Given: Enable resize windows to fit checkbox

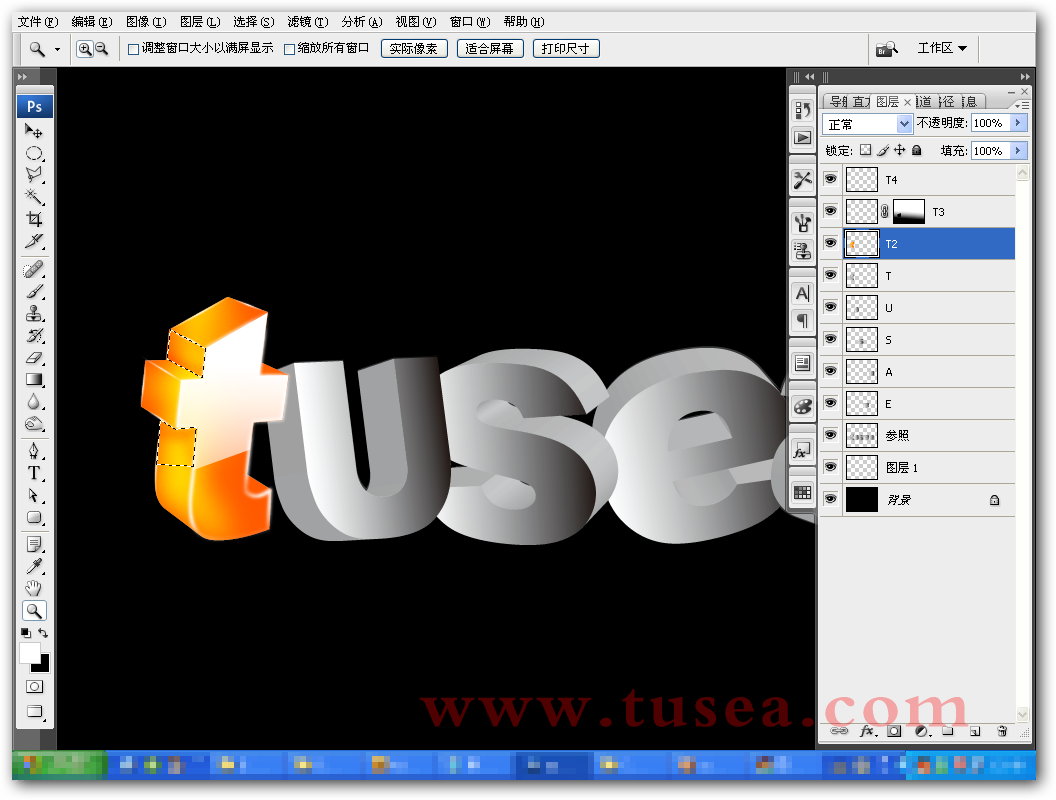Looking at the screenshot, I should click(x=133, y=49).
